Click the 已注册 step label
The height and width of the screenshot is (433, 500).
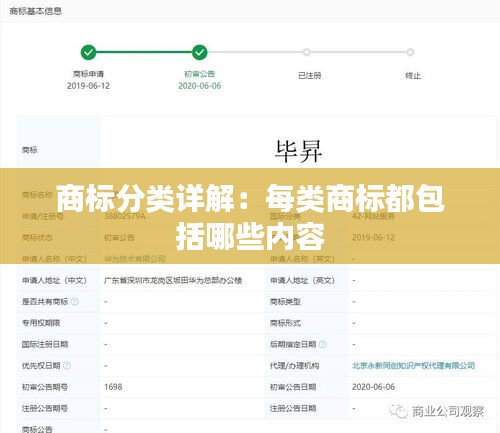point(310,76)
